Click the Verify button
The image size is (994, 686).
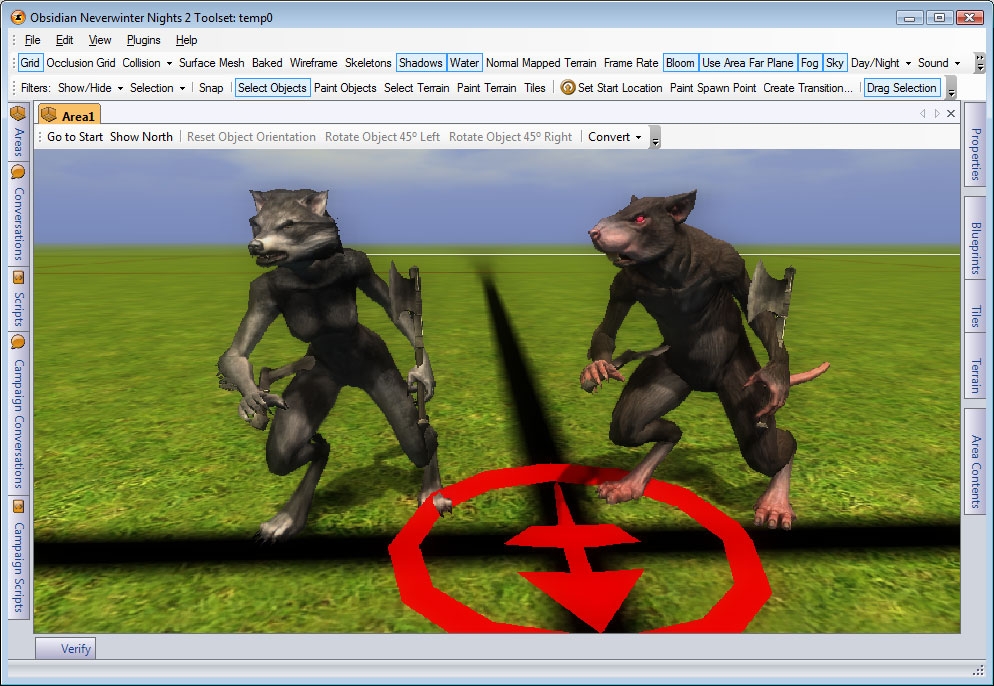[75, 648]
